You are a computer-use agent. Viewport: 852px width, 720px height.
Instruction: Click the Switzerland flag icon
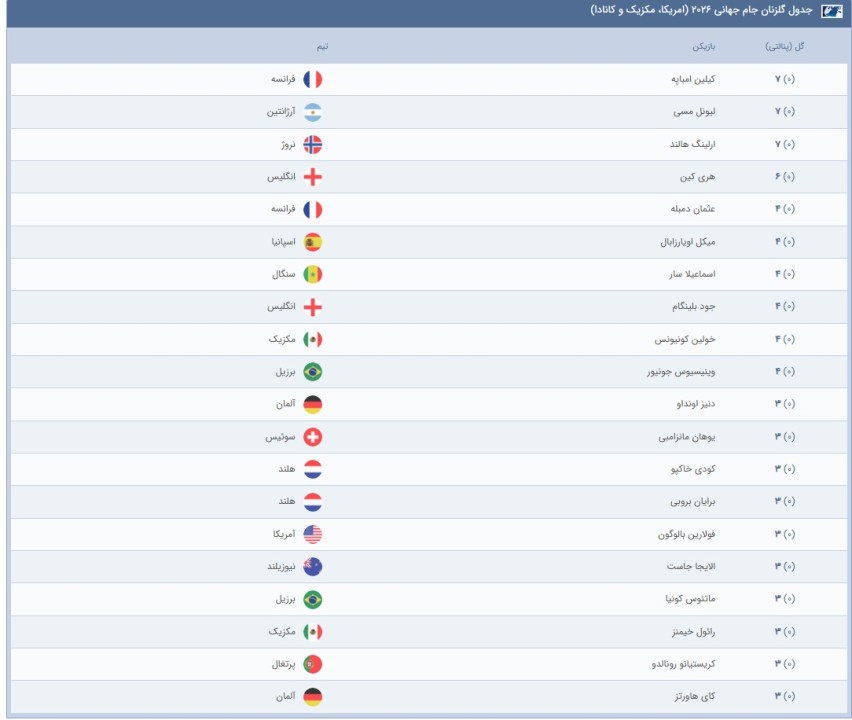point(312,437)
